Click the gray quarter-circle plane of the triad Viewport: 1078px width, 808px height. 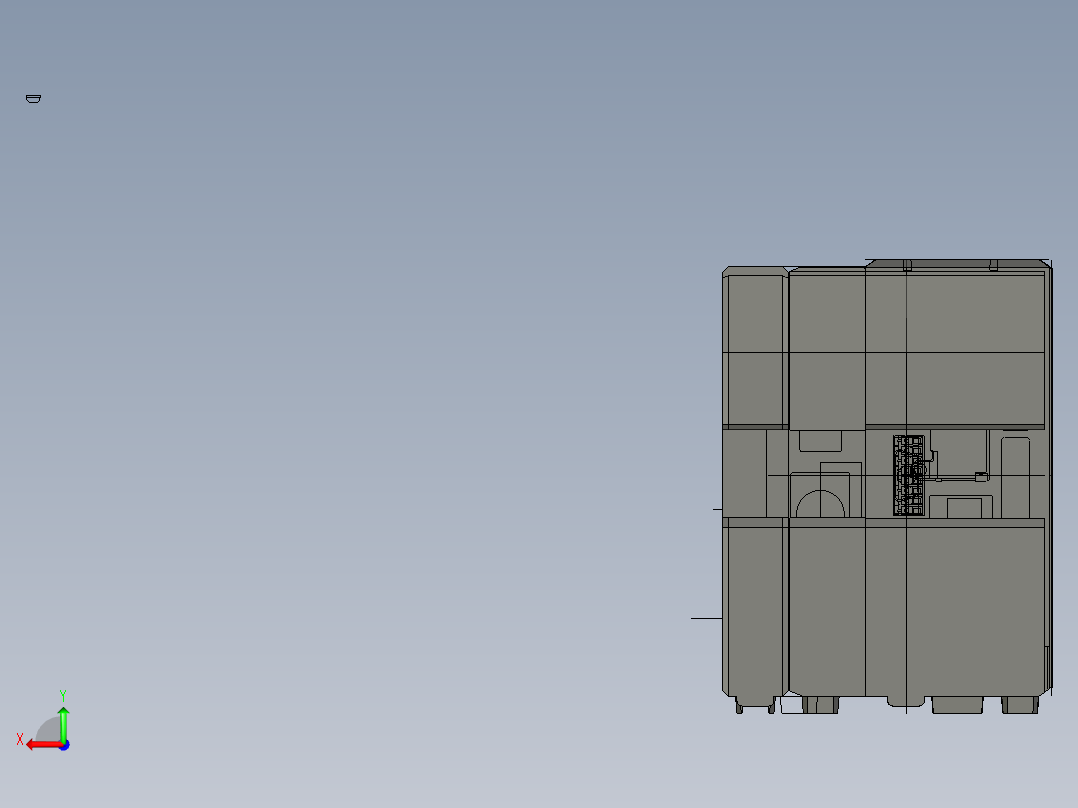[x=49, y=730]
